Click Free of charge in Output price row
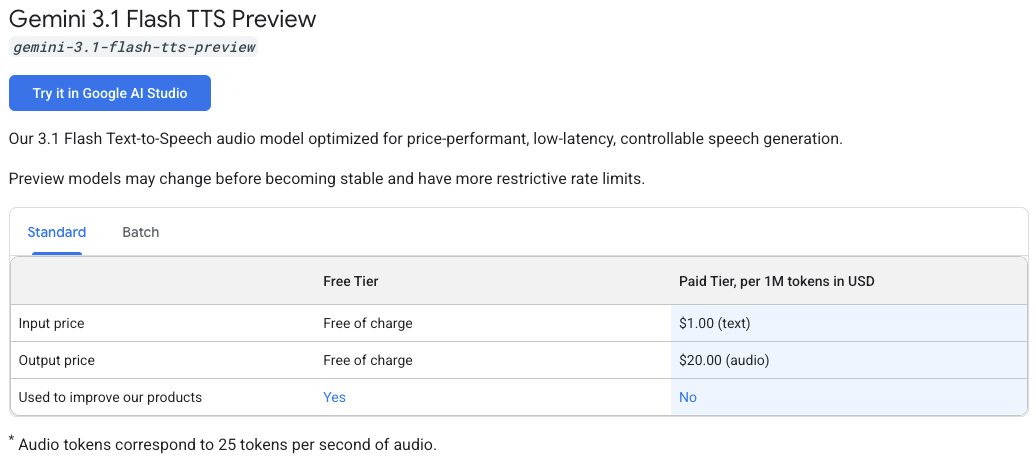 (368, 361)
